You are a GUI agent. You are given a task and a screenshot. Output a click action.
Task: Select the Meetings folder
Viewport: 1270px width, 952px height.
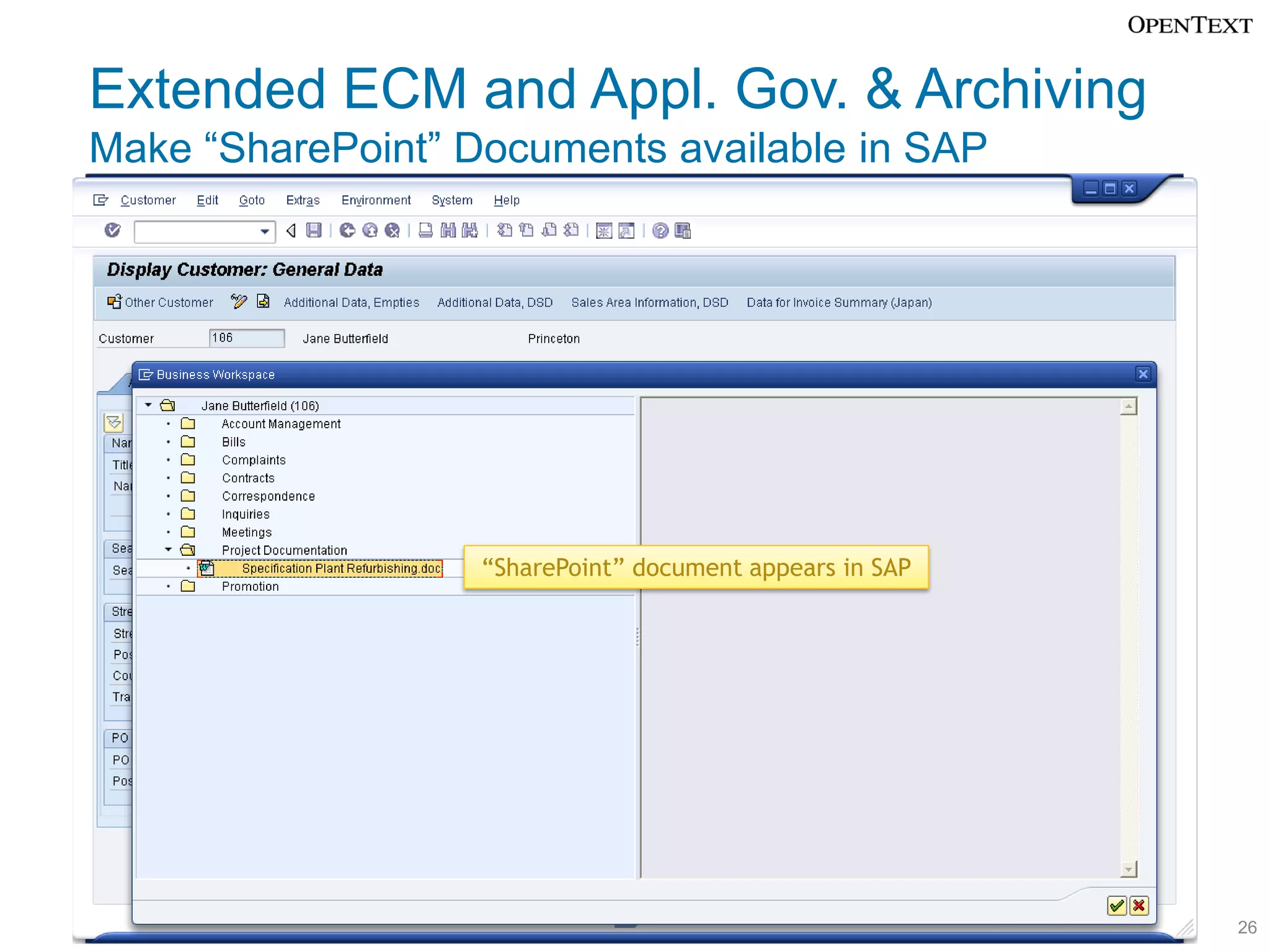[247, 532]
